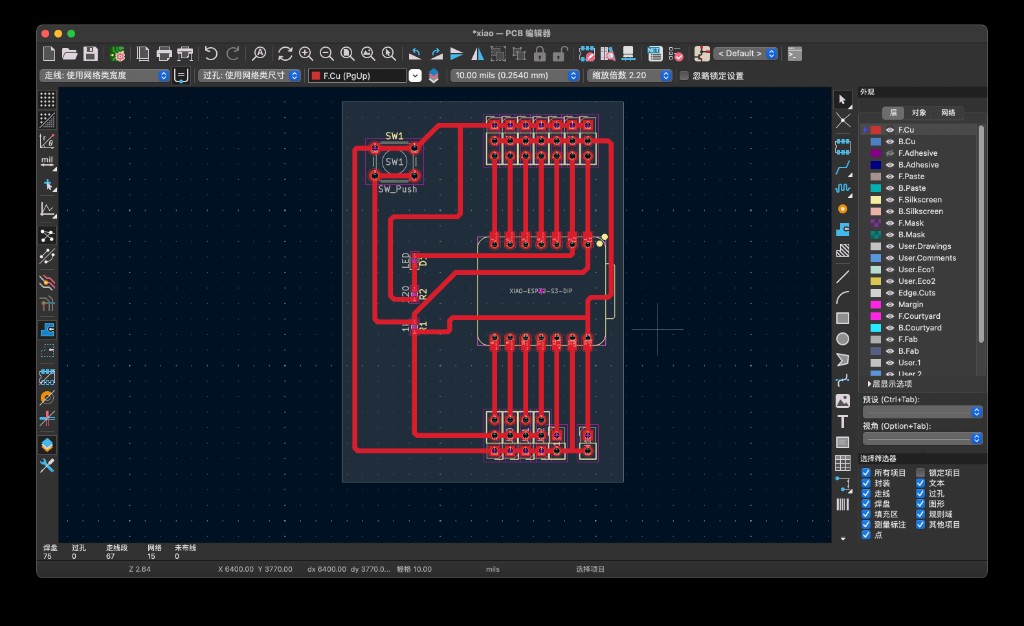Screen dimensions: 1024x626
Task: Open the scripting console icon
Action: [794, 54]
